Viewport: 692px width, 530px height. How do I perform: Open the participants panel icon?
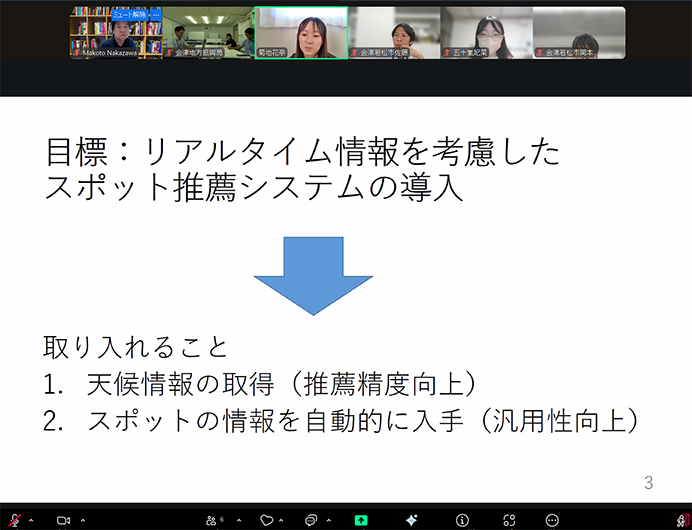tap(211, 520)
